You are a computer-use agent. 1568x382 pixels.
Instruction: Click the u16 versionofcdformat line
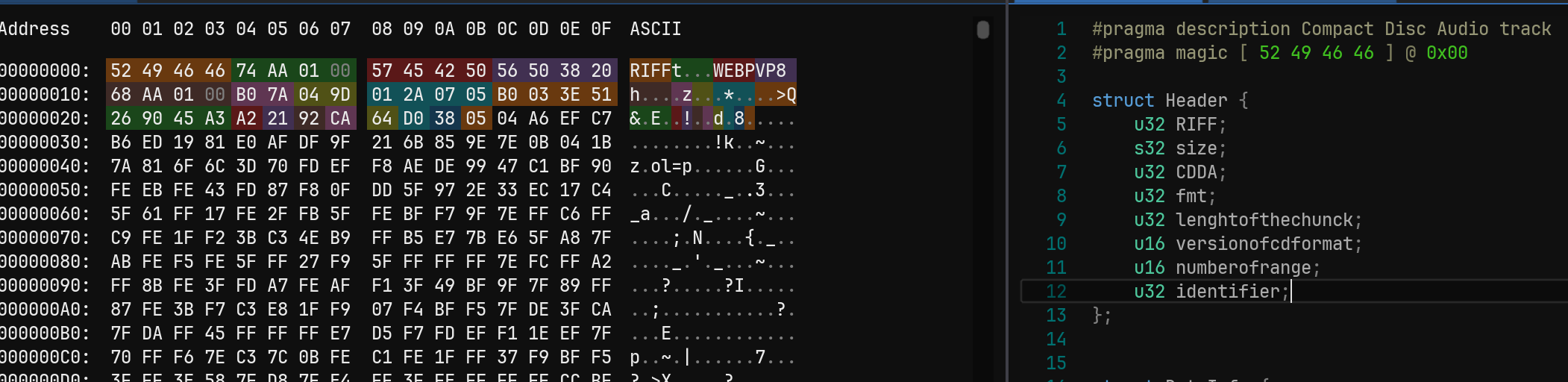tap(1248, 243)
